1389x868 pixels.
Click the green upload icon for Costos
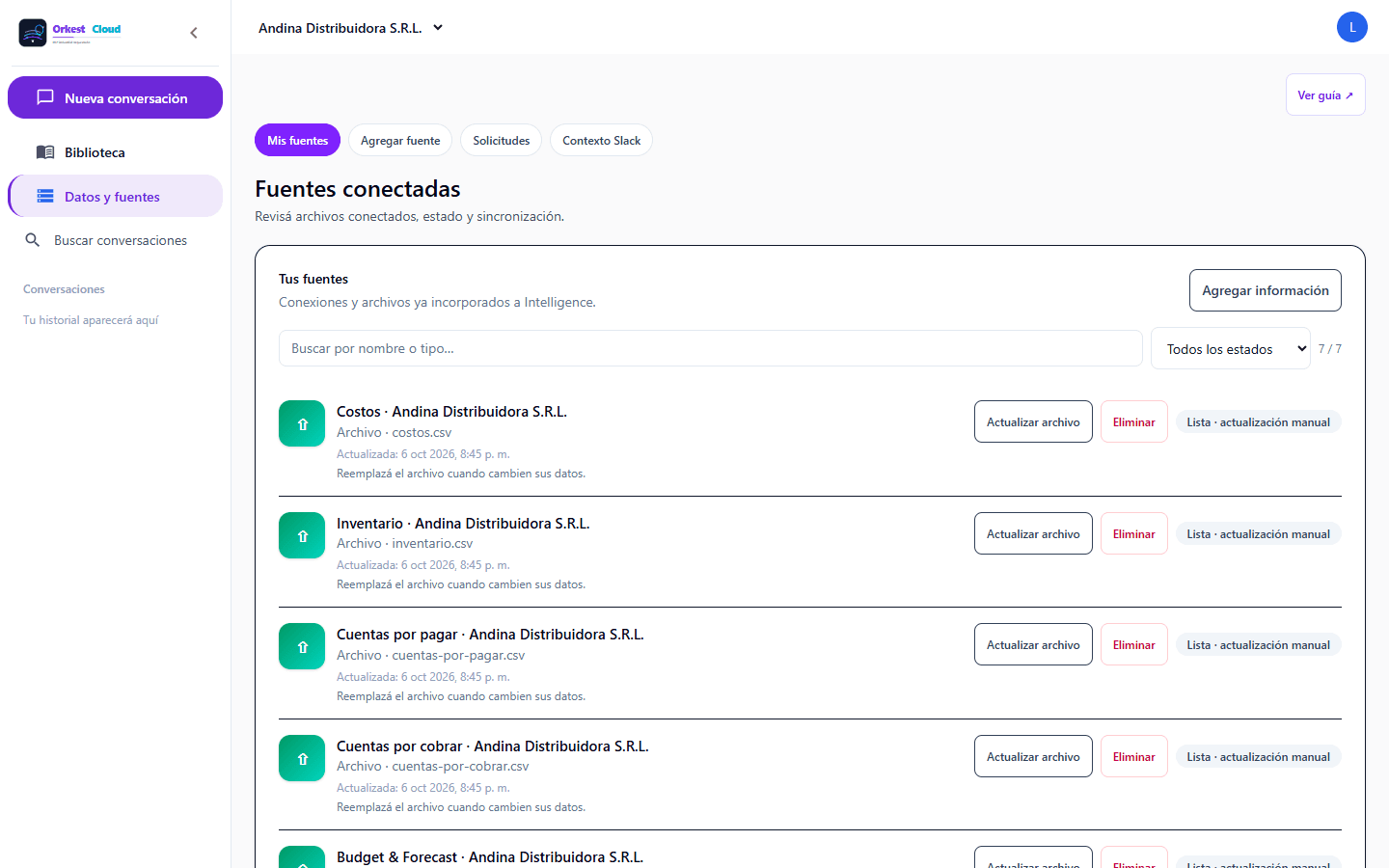coord(302,423)
